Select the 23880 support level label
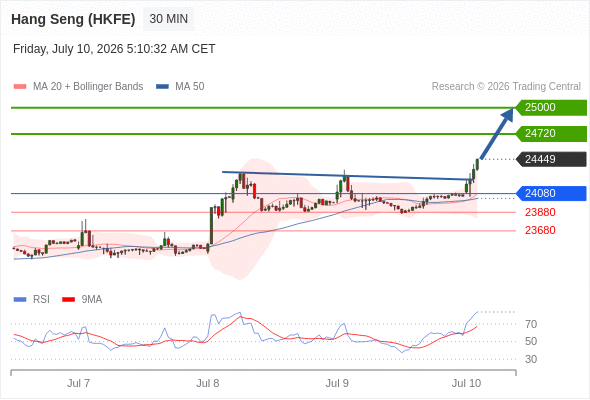The width and height of the screenshot is (590, 400). [540, 212]
